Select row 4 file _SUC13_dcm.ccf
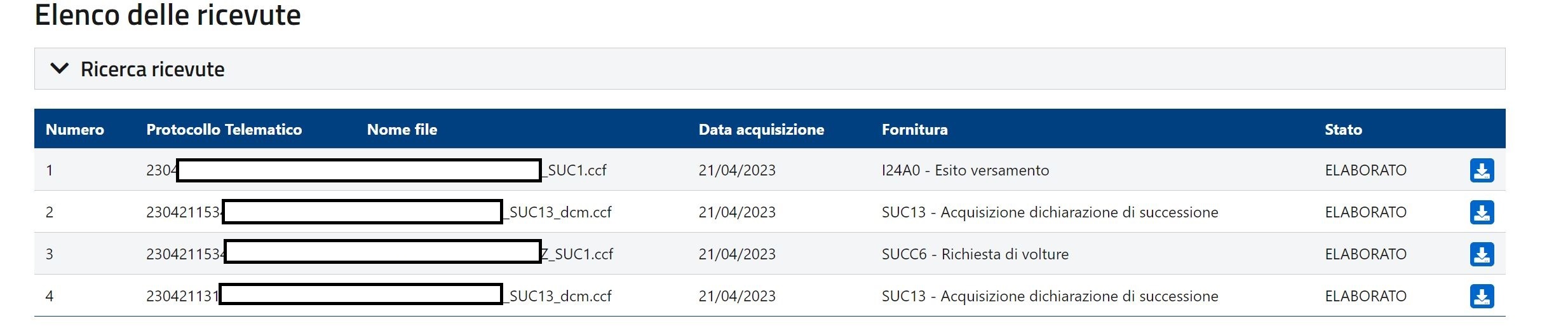Image resolution: width=1568 pixels, height=328 pixels. click(x=558, y=296)
